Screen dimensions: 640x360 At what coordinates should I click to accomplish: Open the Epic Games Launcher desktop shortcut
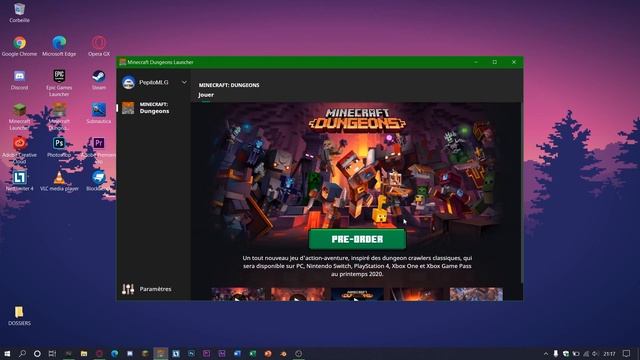click(x=59, y=82)
